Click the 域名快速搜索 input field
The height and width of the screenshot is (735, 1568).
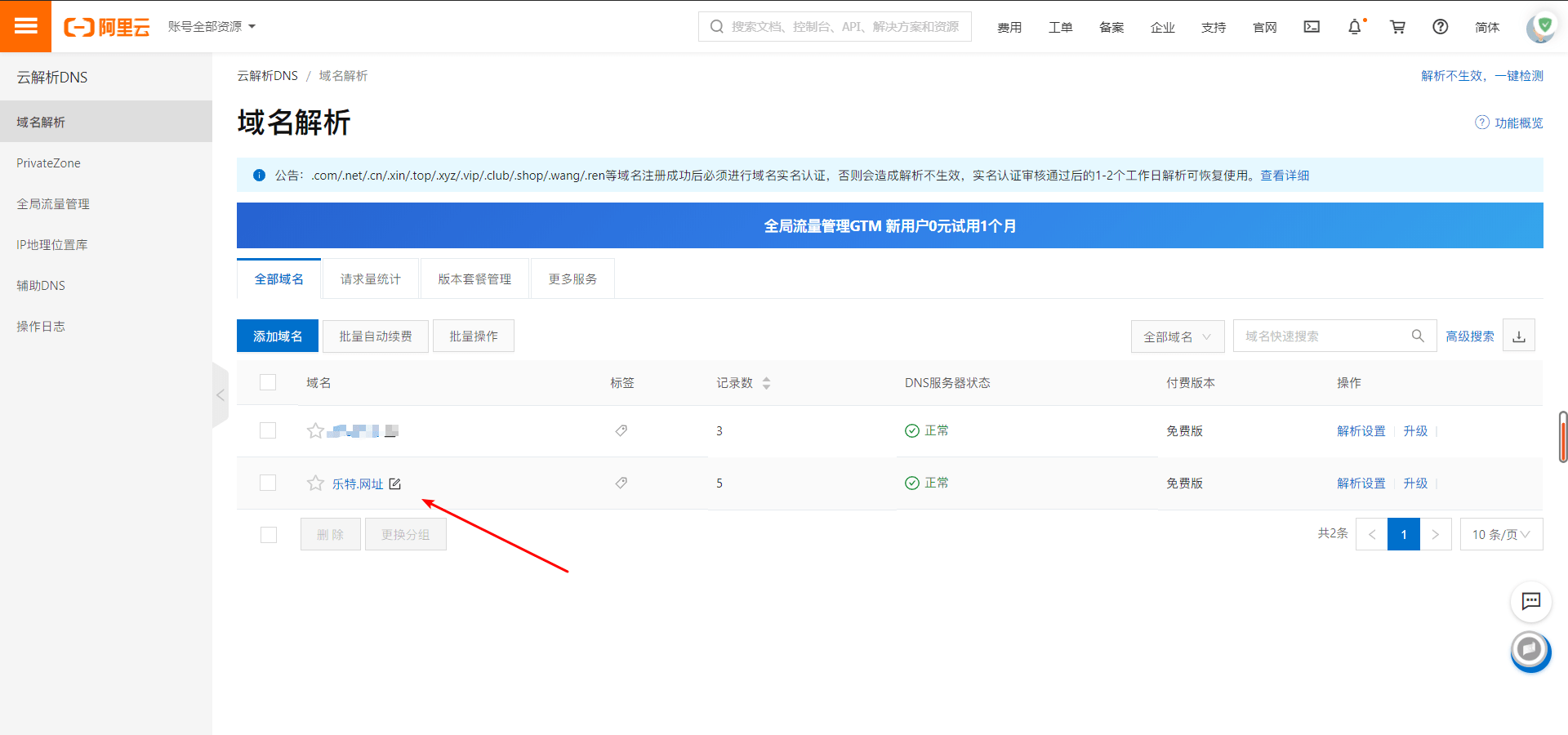point(1323,336)
